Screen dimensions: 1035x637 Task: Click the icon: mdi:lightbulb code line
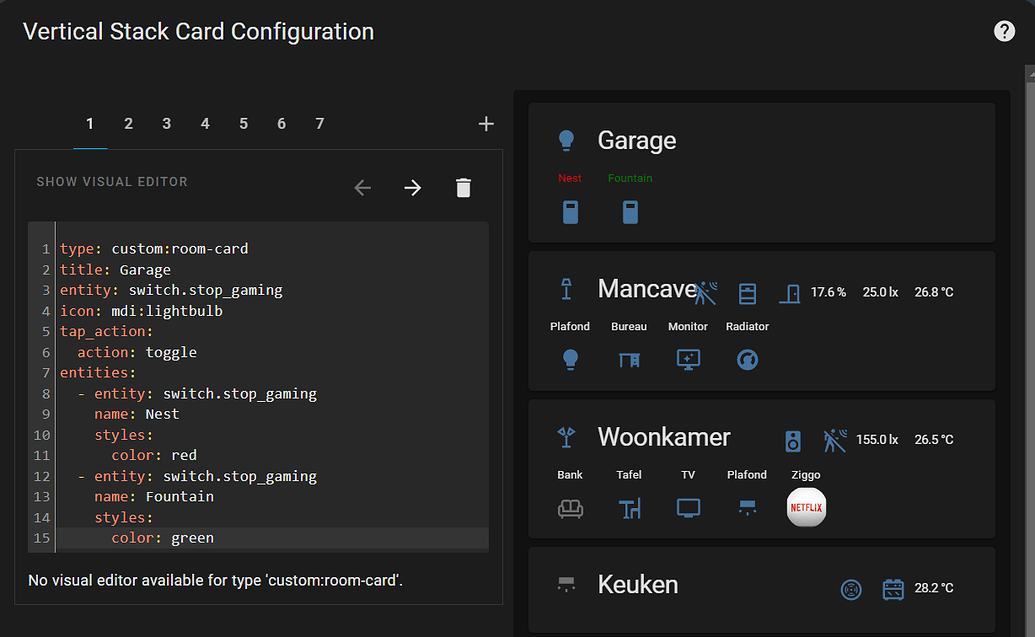point(141,311)
